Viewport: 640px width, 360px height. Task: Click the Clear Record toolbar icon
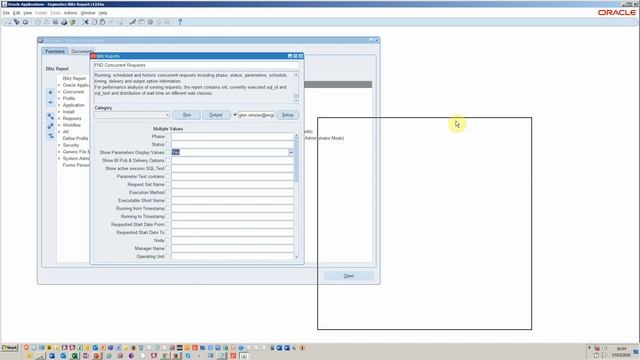[111, 22]
